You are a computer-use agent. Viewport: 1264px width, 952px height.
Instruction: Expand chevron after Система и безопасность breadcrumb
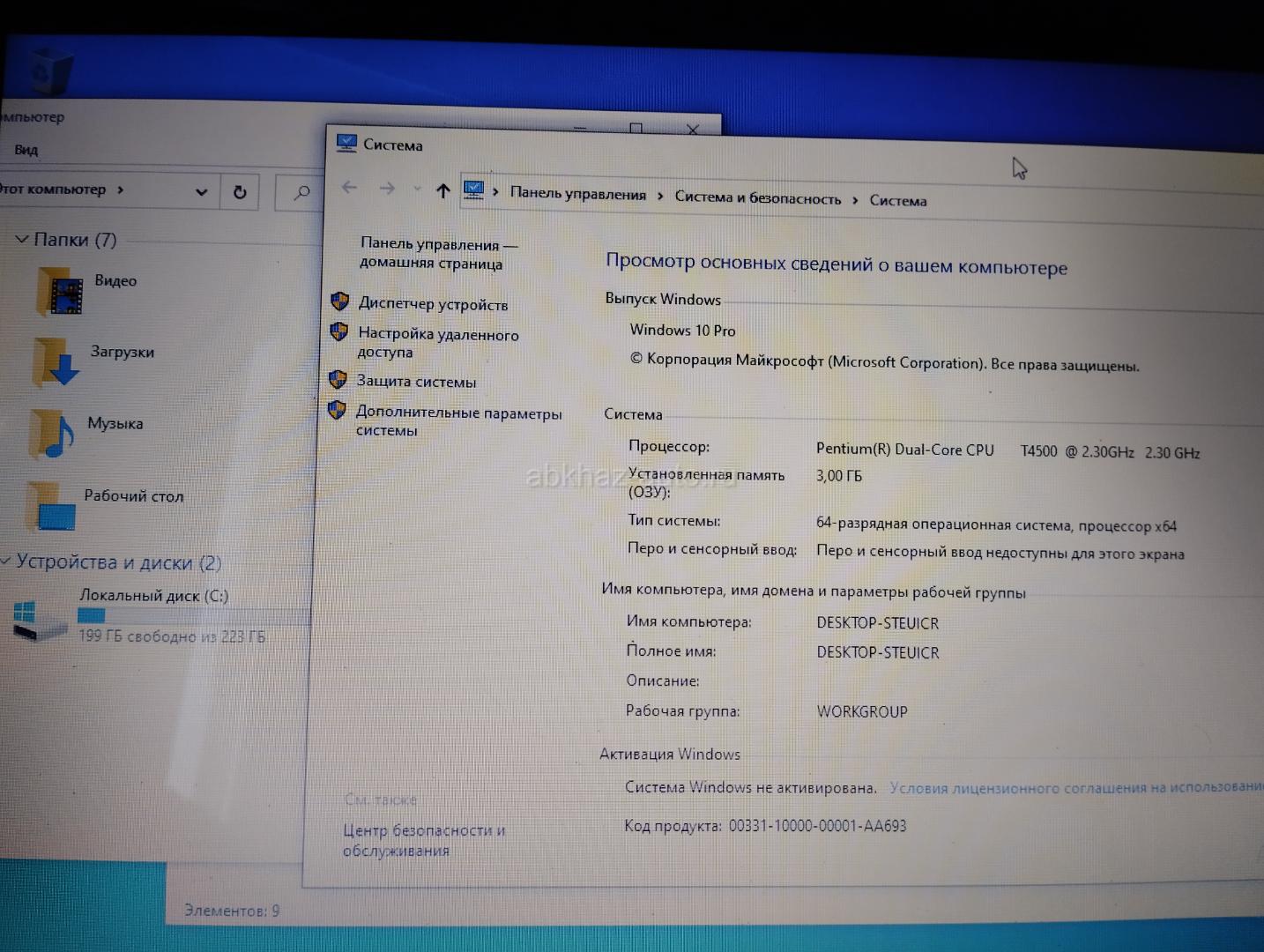[x=855, y=200]
